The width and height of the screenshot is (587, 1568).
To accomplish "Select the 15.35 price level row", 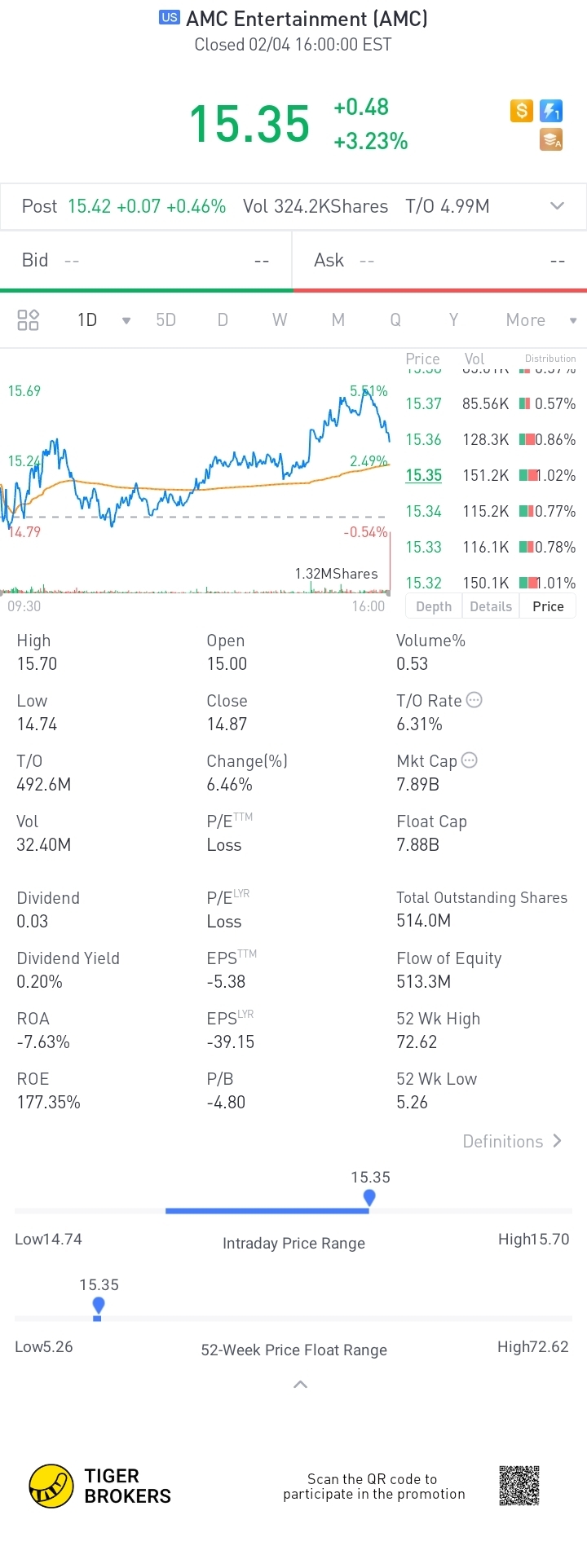I will [x=490, y=475].
